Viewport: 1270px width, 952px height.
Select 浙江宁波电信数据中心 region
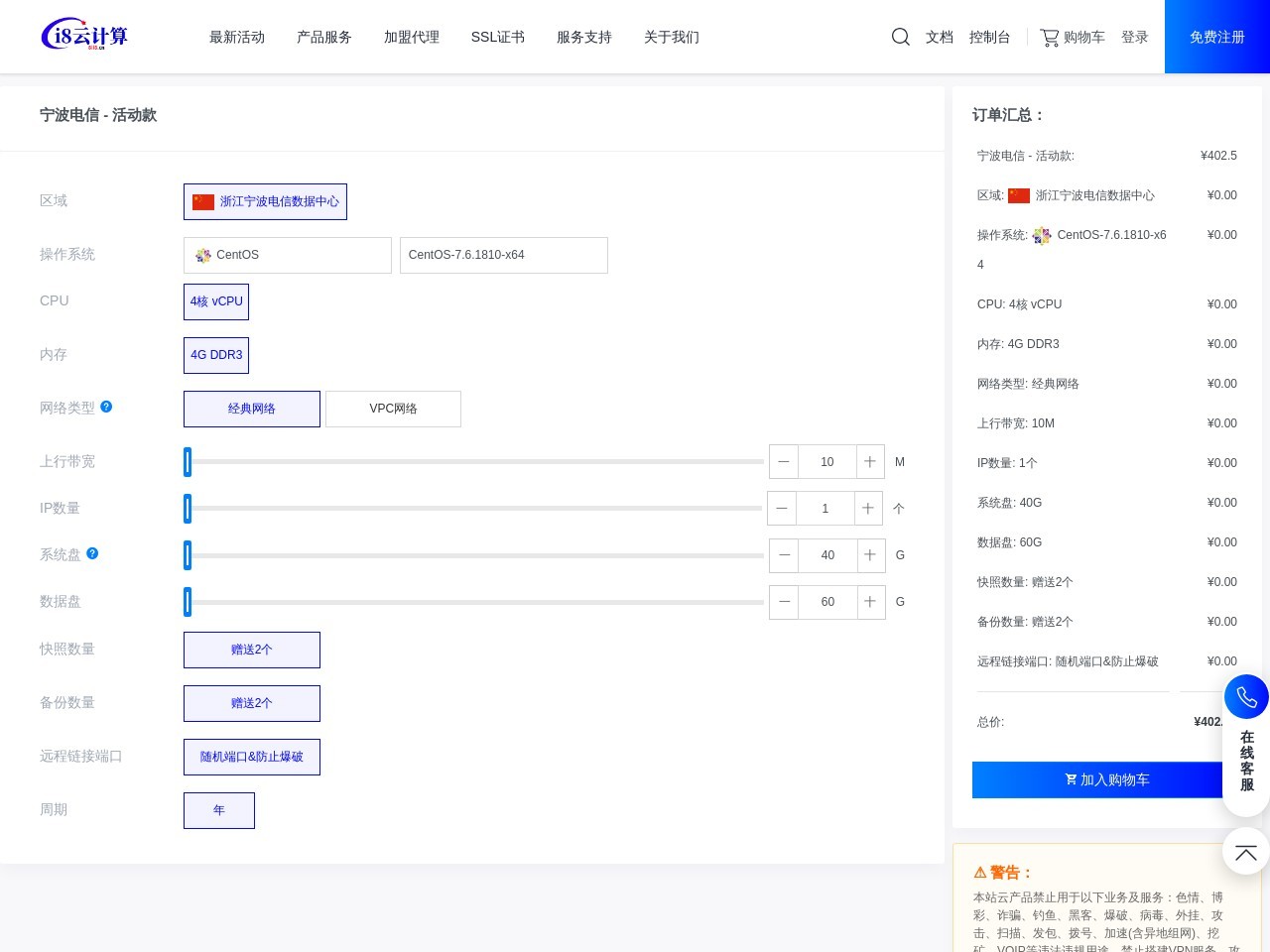[x=265, y=201]
